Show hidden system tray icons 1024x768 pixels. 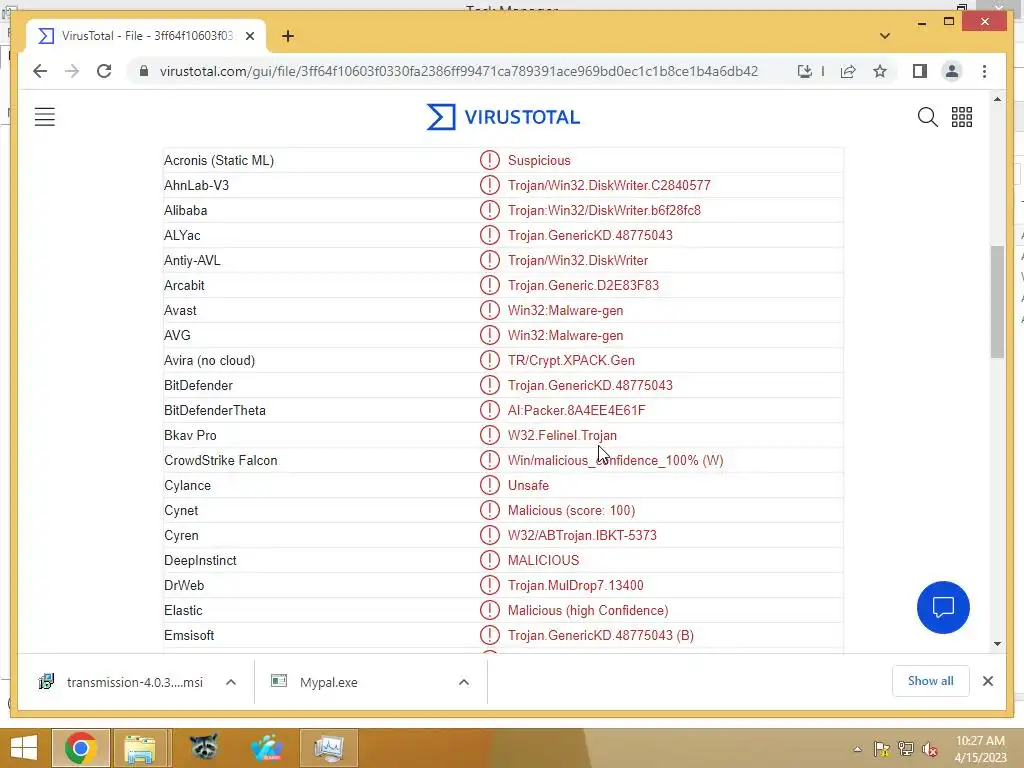pos(857,749)
